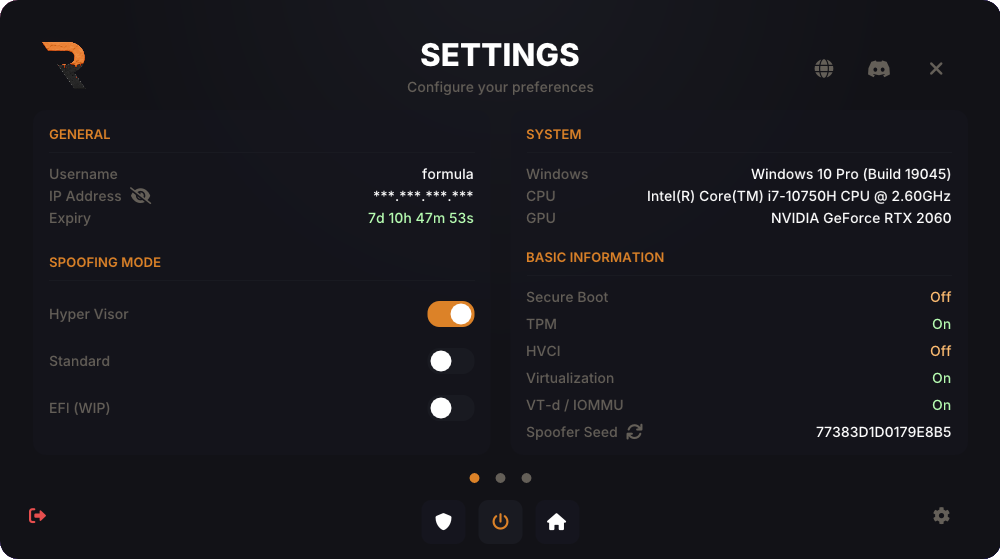Close the settings window
Screen dimensions: 1000x559
936,69
